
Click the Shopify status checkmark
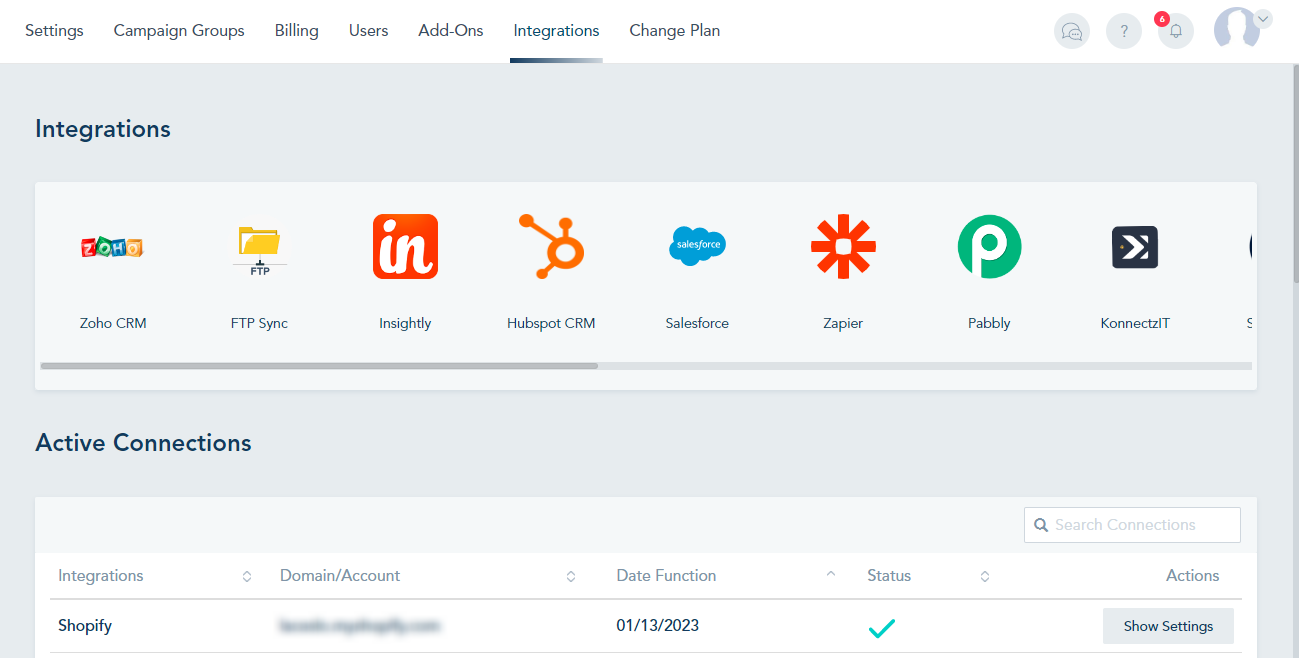(x=882, y=628)
